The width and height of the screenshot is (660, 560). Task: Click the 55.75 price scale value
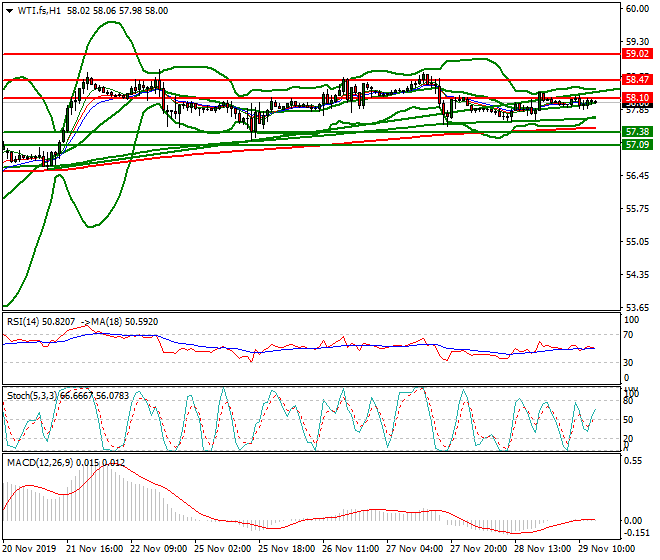(637, 209)
